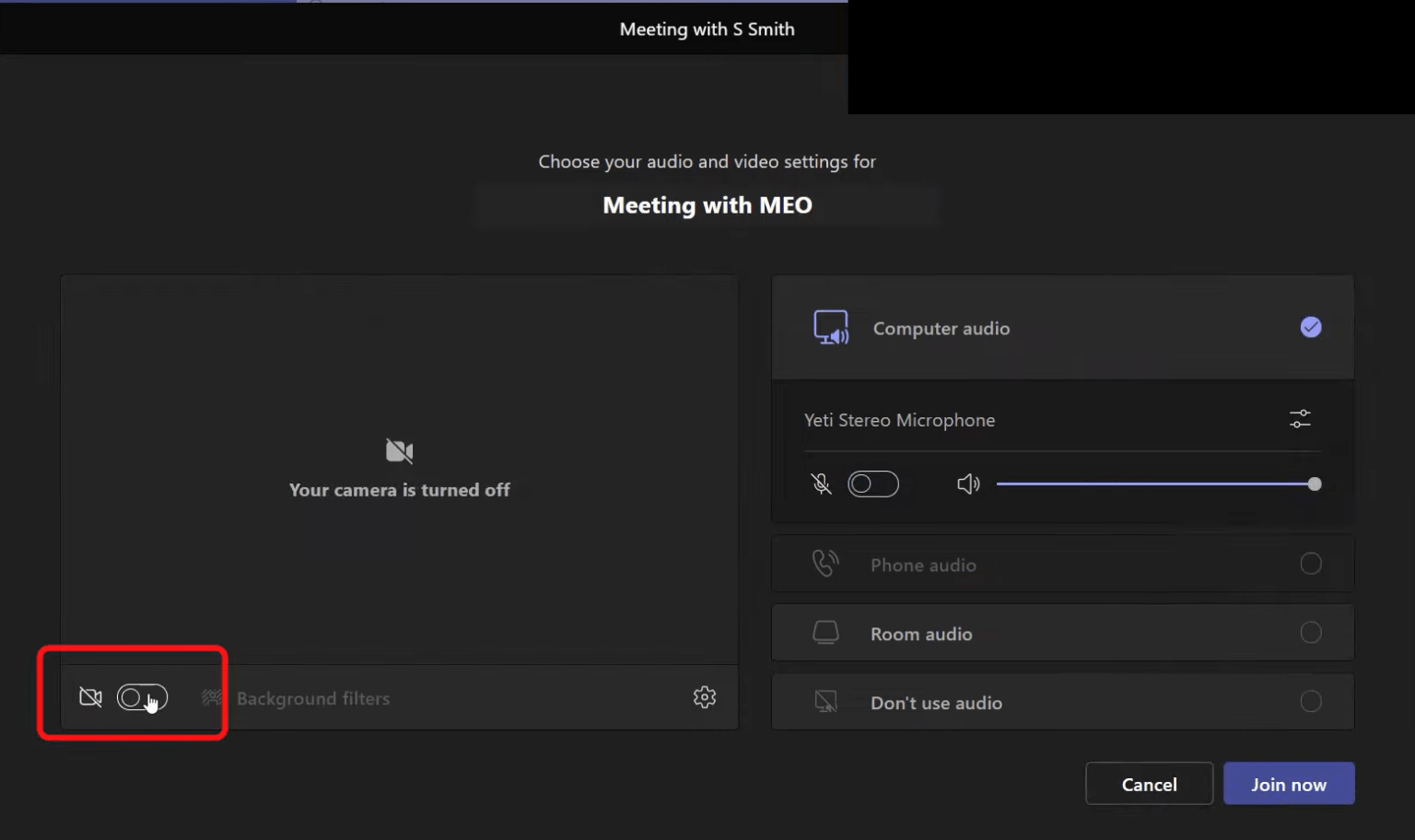Choose Room audio option

coord(1311,633)
